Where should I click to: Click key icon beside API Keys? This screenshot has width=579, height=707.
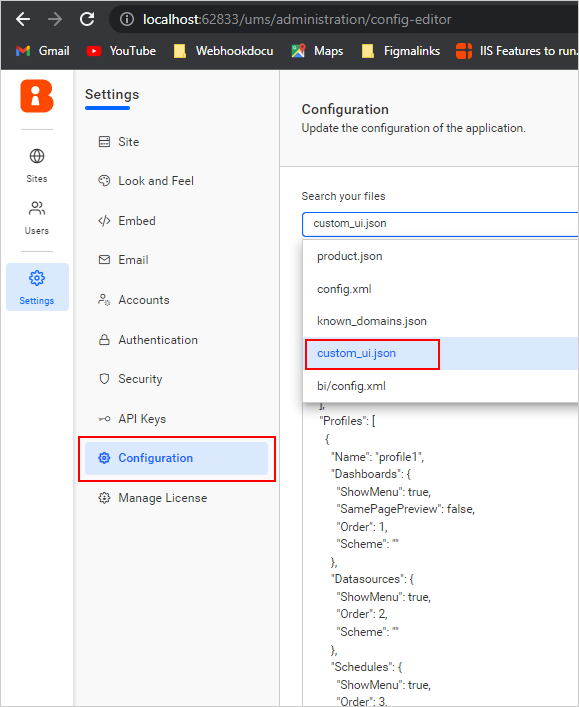coord(104,419)
